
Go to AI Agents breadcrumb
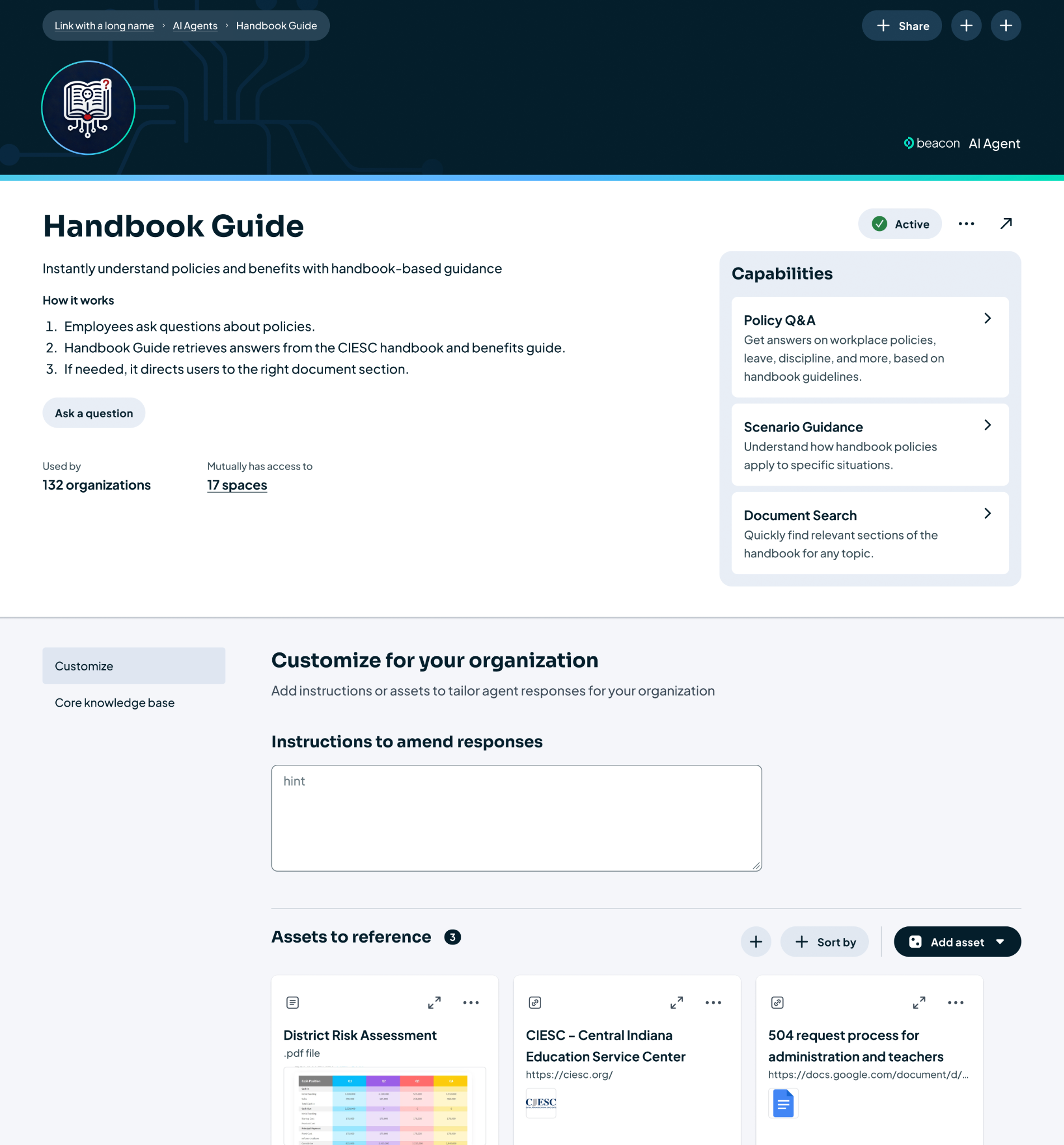tap(195, 26)
